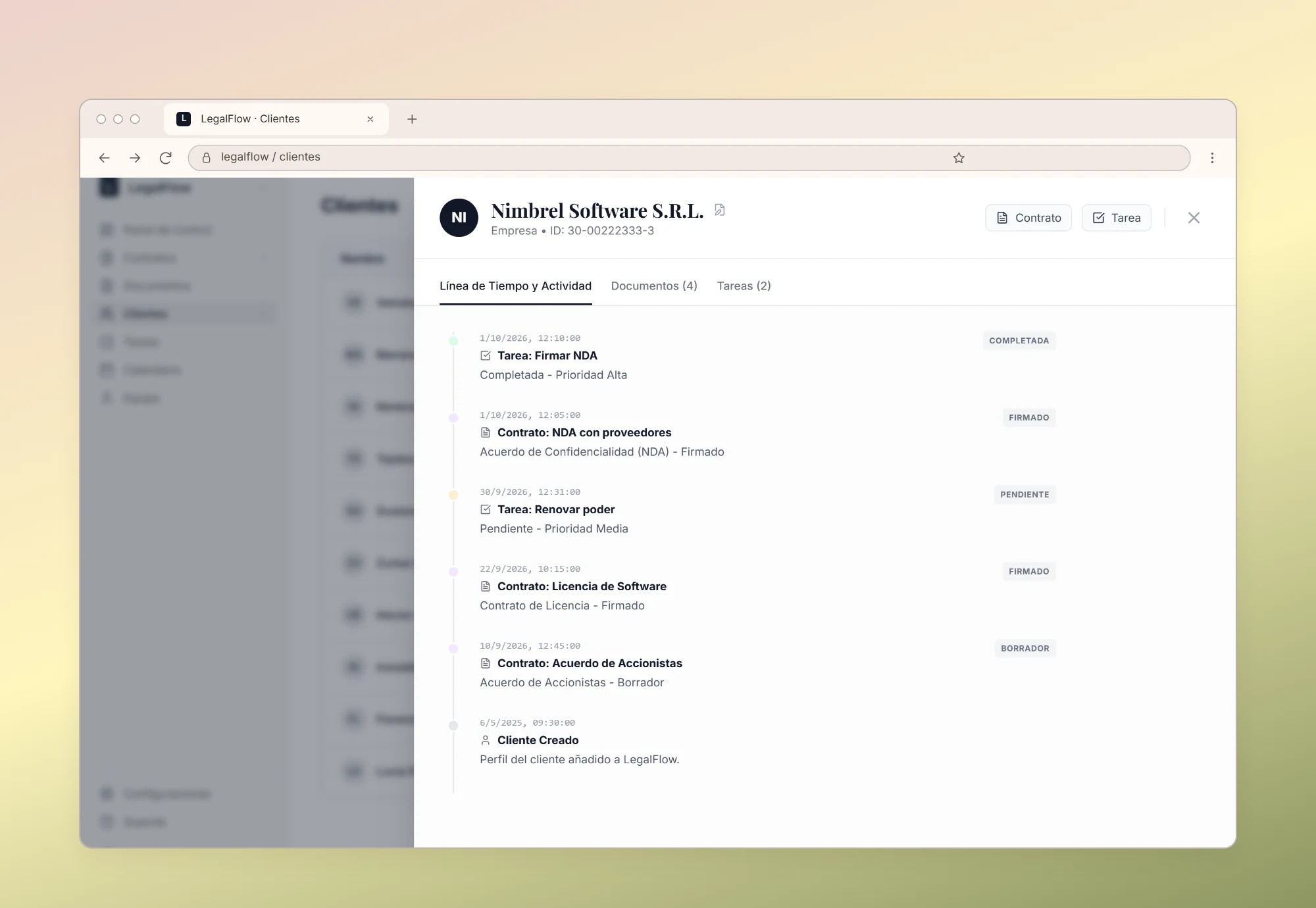1316x908 pixels.
Task: Open the browser three-dot menu
Action: click(x=1212, y=158)
